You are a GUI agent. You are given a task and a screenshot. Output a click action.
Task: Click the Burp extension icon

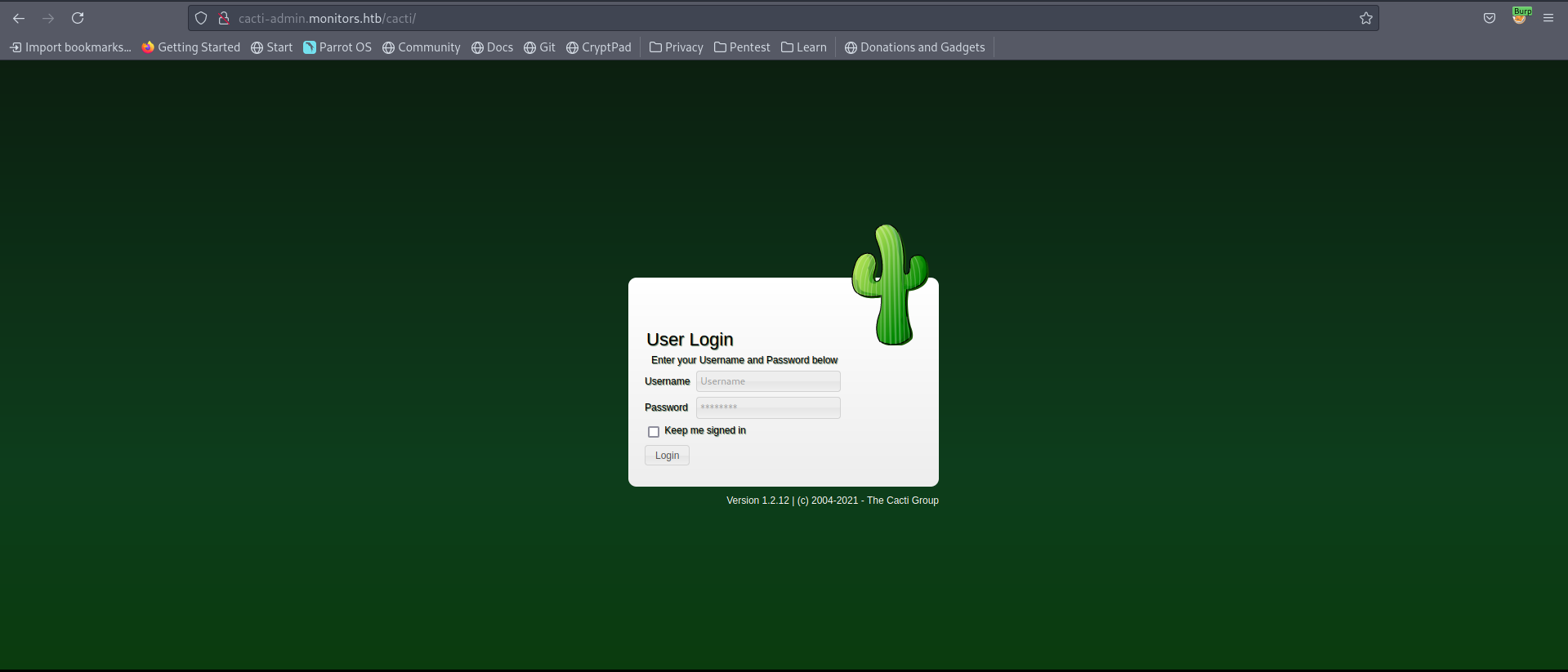pos(1520,17)
